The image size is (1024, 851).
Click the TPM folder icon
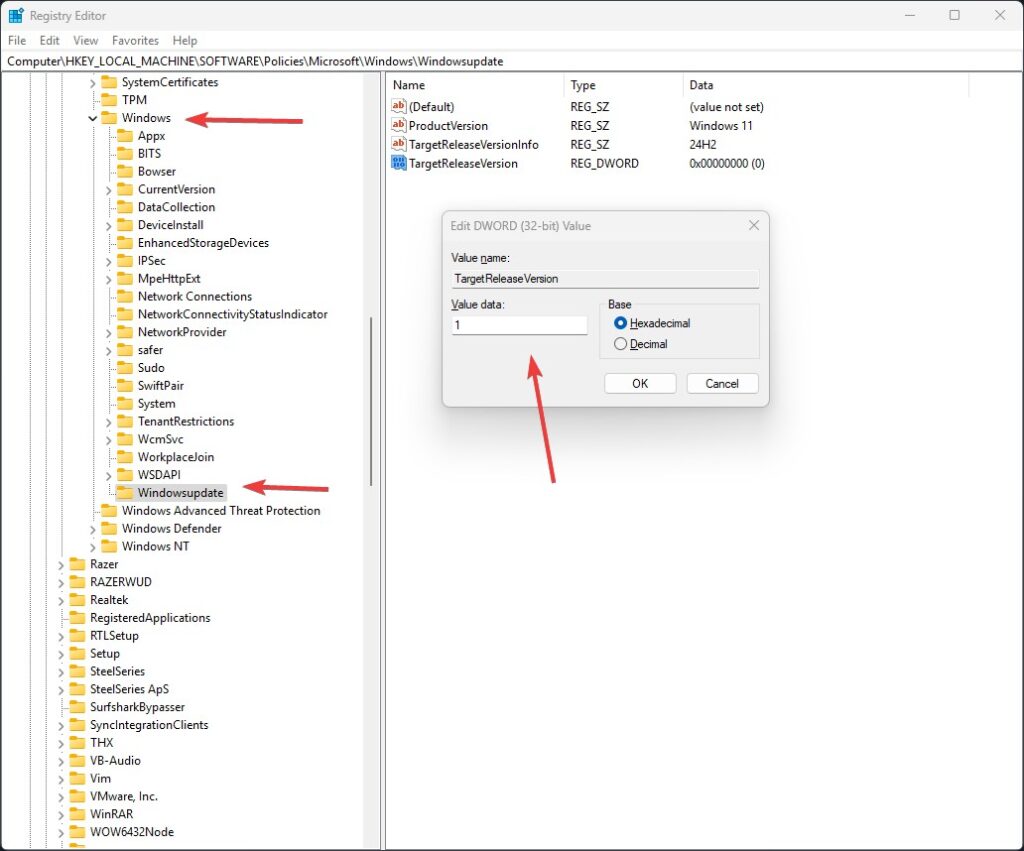pos(109,99)
